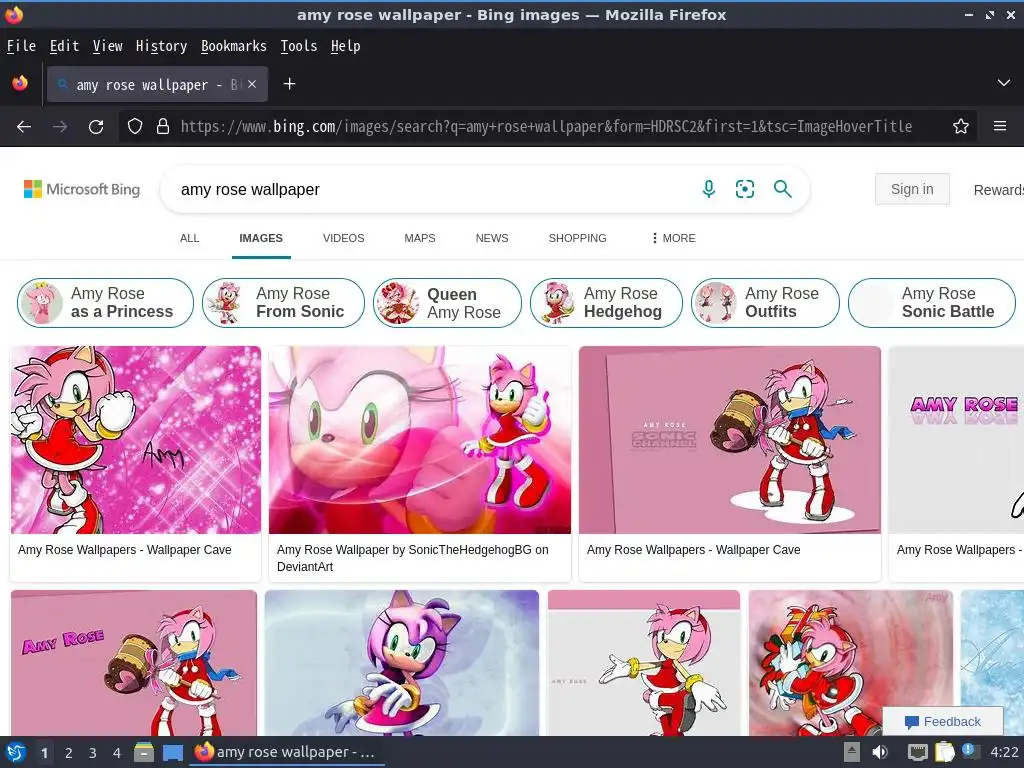Switch to the NEWS tab

pos(492,238)
